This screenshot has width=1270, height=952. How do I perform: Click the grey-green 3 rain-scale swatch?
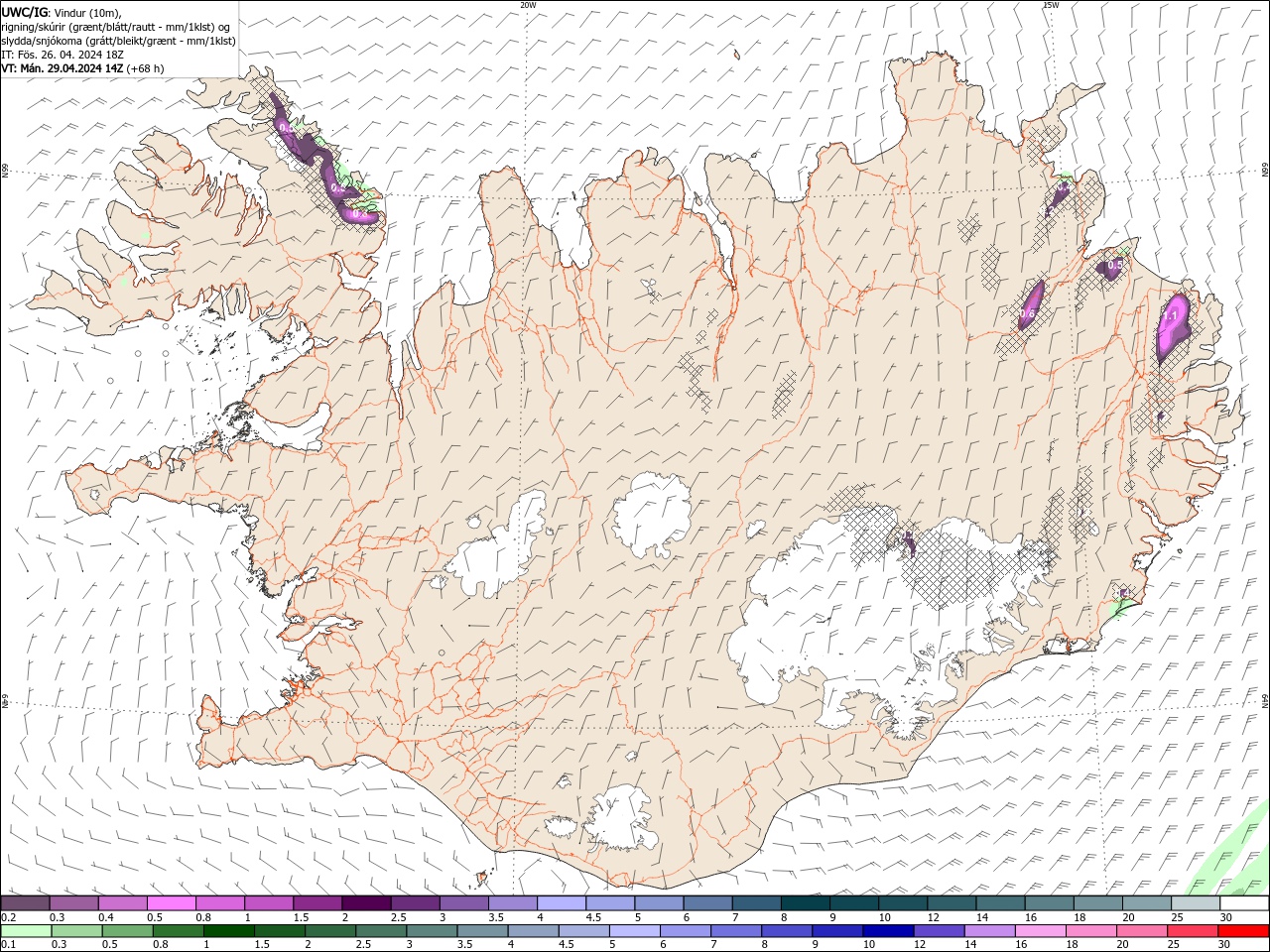coord(433,931)
